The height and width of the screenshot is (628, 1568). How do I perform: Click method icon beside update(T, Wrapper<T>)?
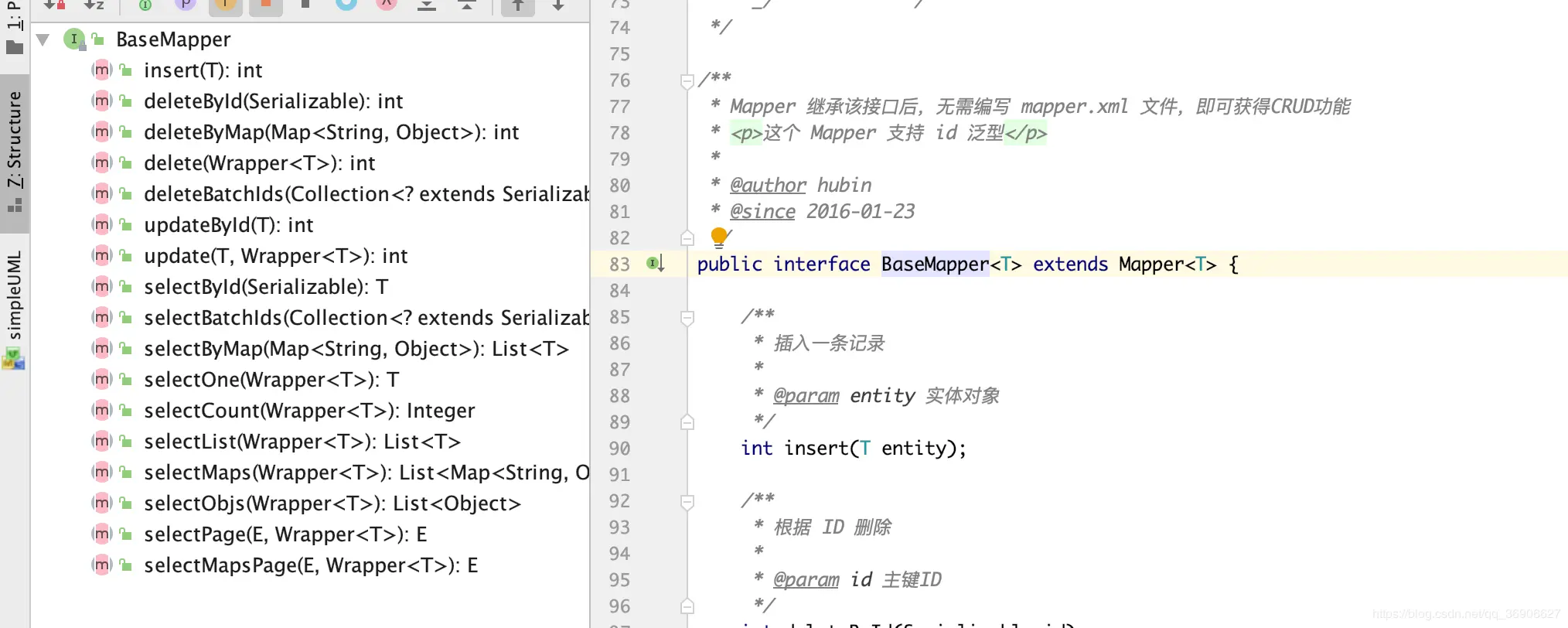pyautogui.click(x=101, y=256)
